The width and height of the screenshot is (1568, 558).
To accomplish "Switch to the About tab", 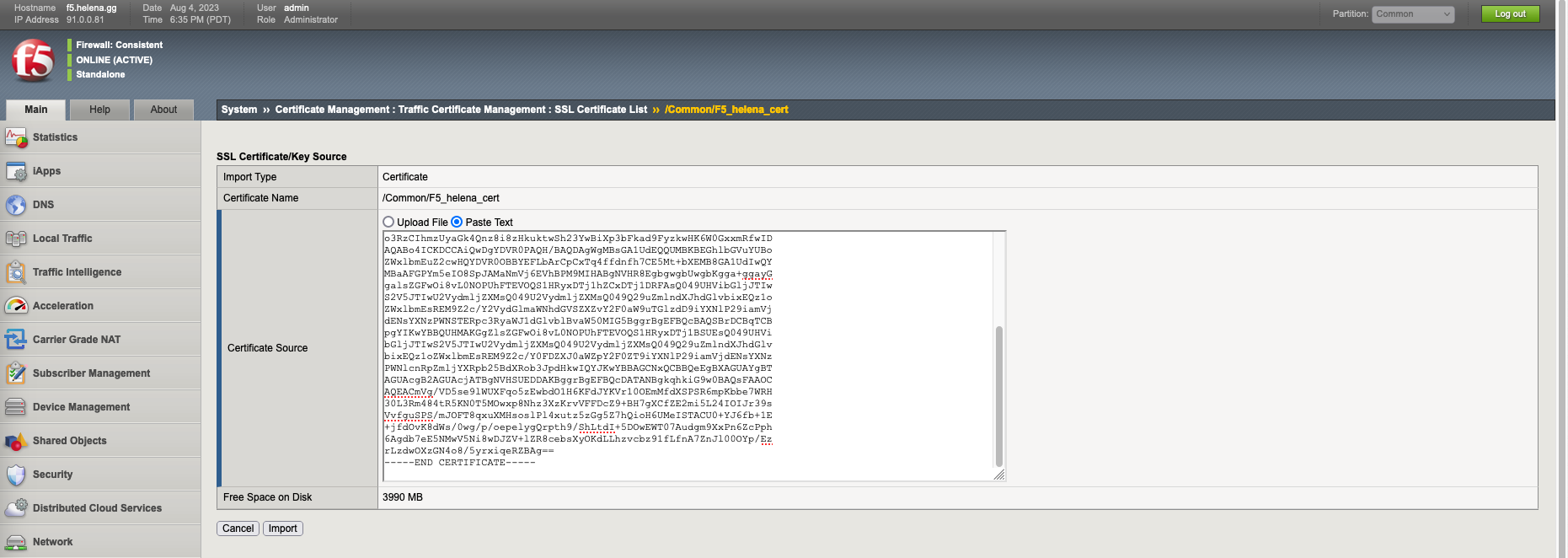I will (x=163, y=110).
